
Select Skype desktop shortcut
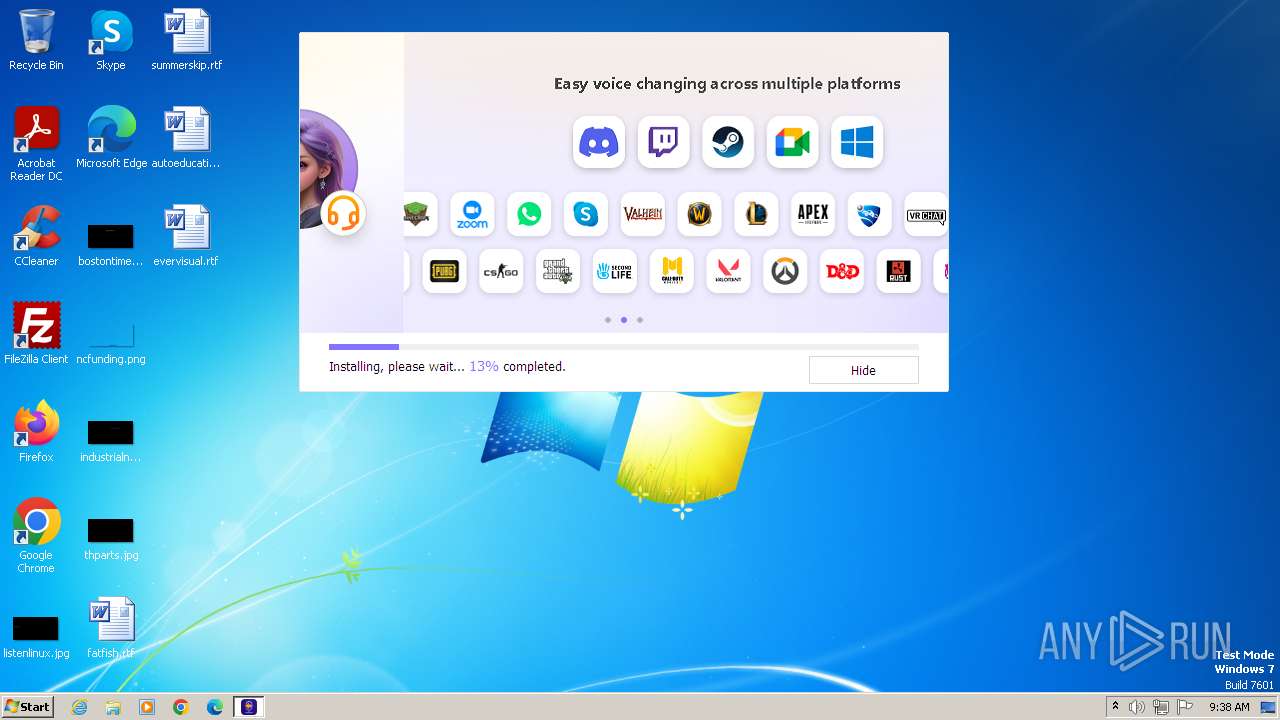[x=111, y=40]
